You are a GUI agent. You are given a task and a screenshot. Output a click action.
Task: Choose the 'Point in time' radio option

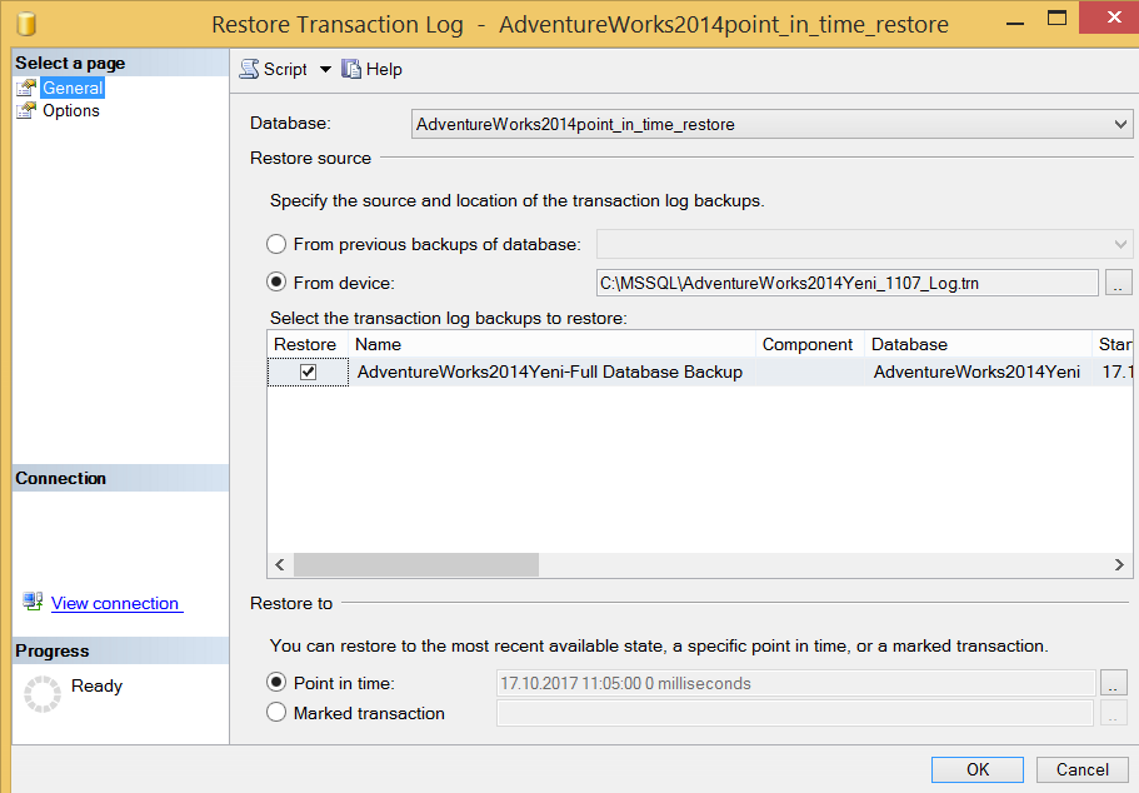tap(276, 682)
